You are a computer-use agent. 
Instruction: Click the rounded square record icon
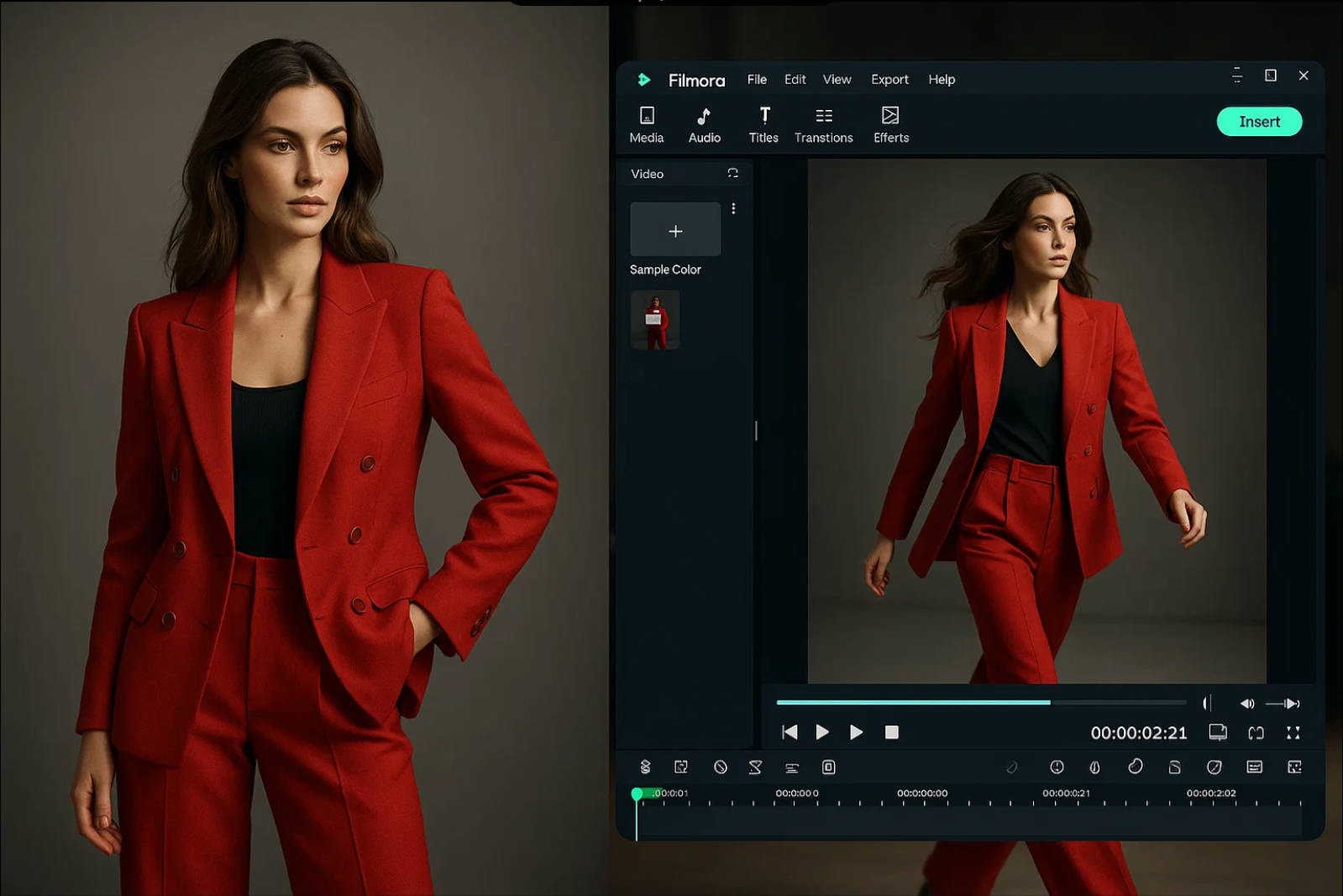[x=828, y=767]
